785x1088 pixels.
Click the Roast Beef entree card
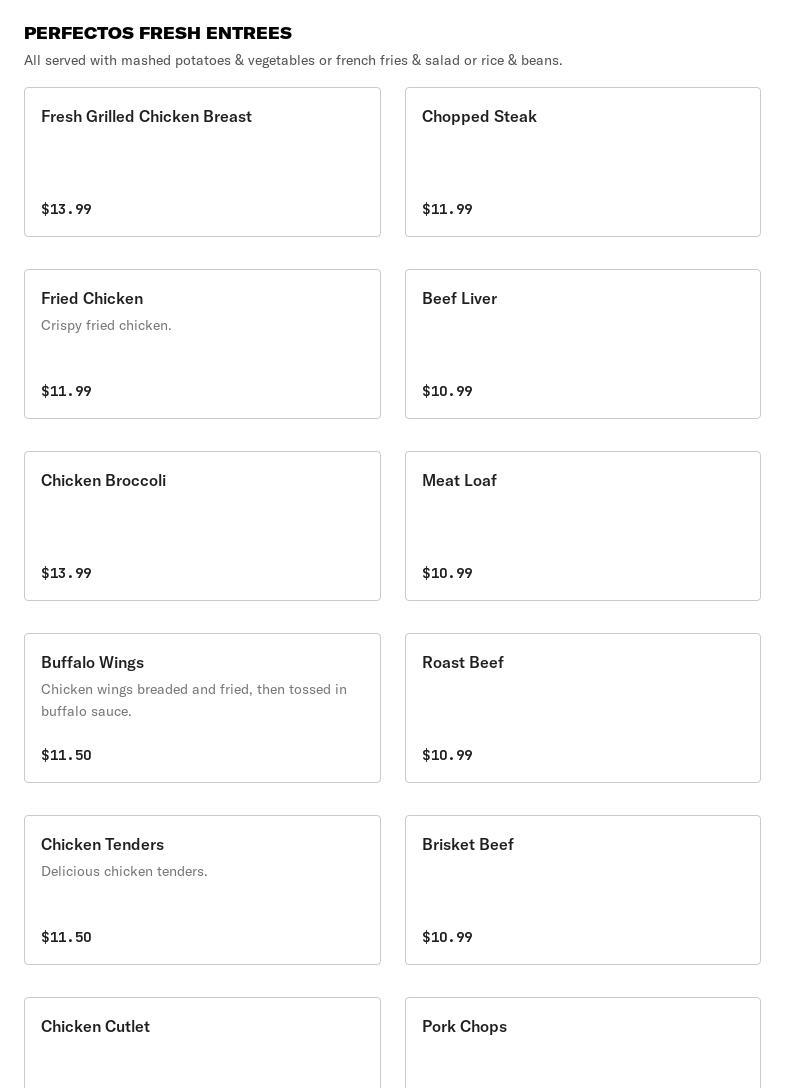[x=582, y=708]
